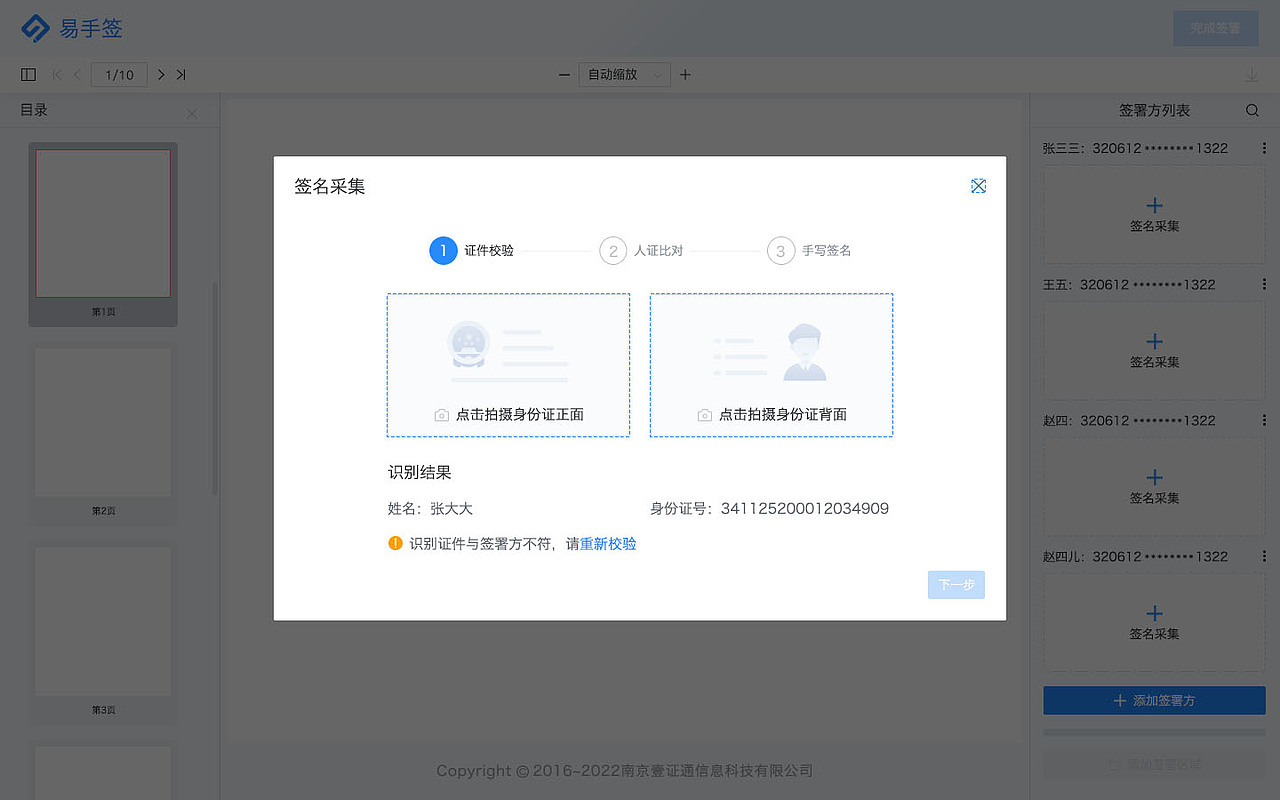Zoom out with the minus icon

[x=564, y=74]
